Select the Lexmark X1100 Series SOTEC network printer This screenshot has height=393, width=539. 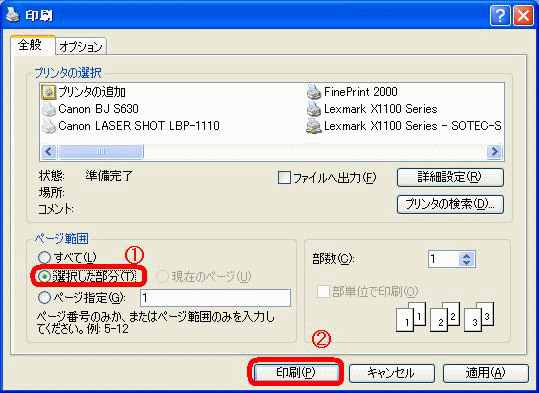[x=404, y=126]
